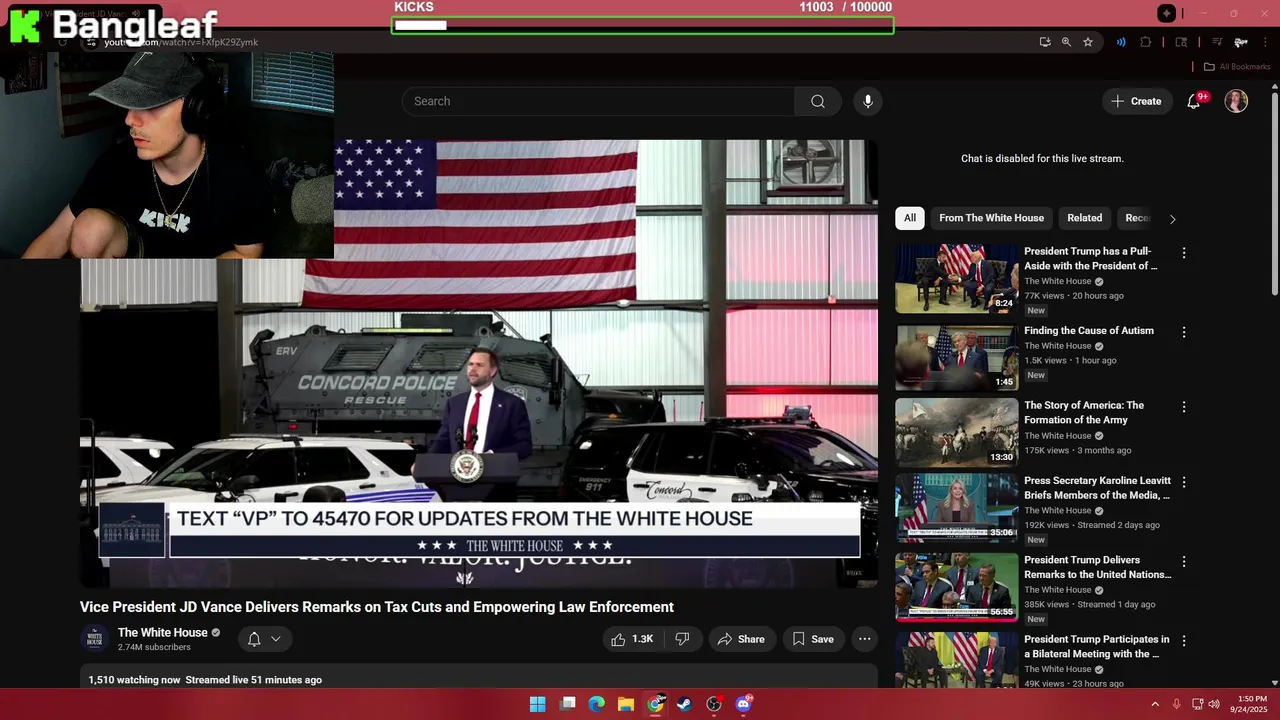The width and height of the screenshot is (1280, 720).
Task: Open the account avatar menu
Action: pyautogui.click(x=1236, y=101)
